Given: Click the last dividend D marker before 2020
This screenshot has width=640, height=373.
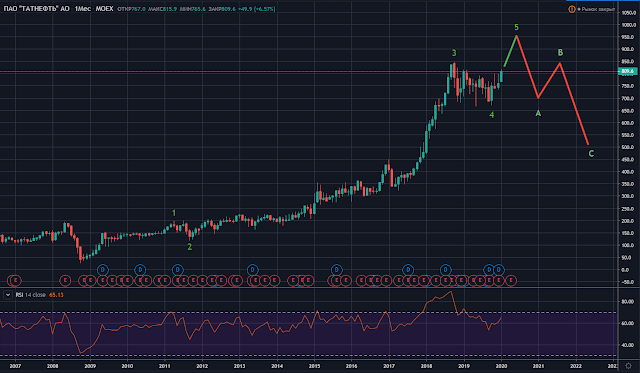Looking at the screenshot, I should pyautogui.click(x=499, y=270).
